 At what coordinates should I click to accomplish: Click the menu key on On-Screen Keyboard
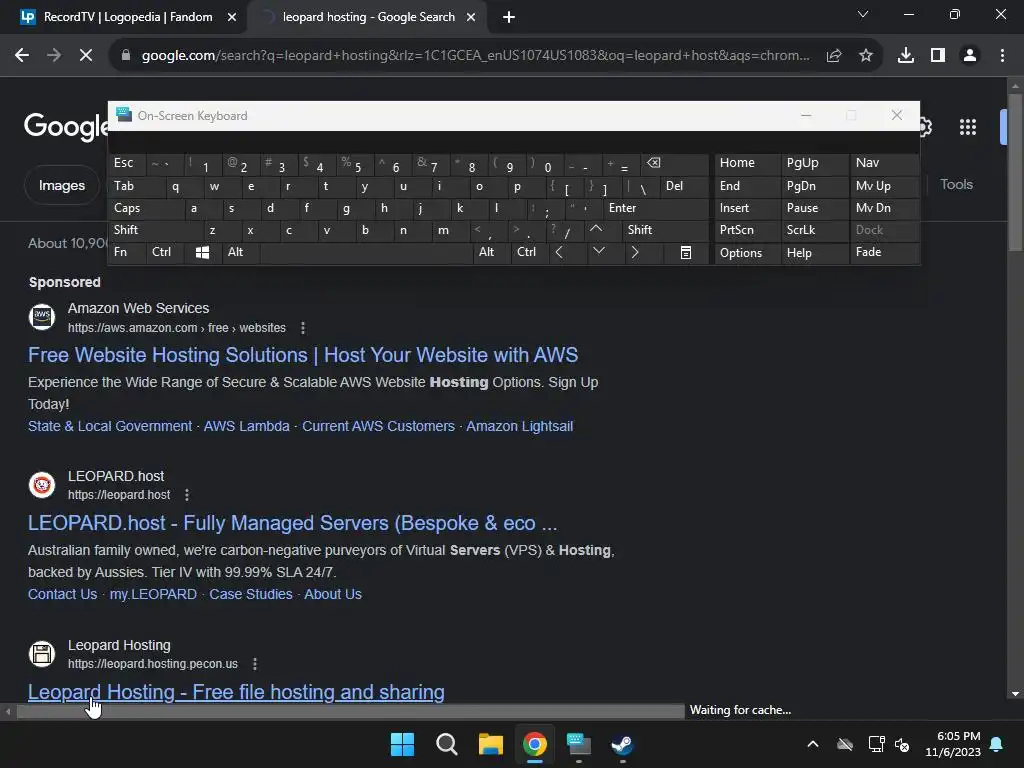click(686, 253)
